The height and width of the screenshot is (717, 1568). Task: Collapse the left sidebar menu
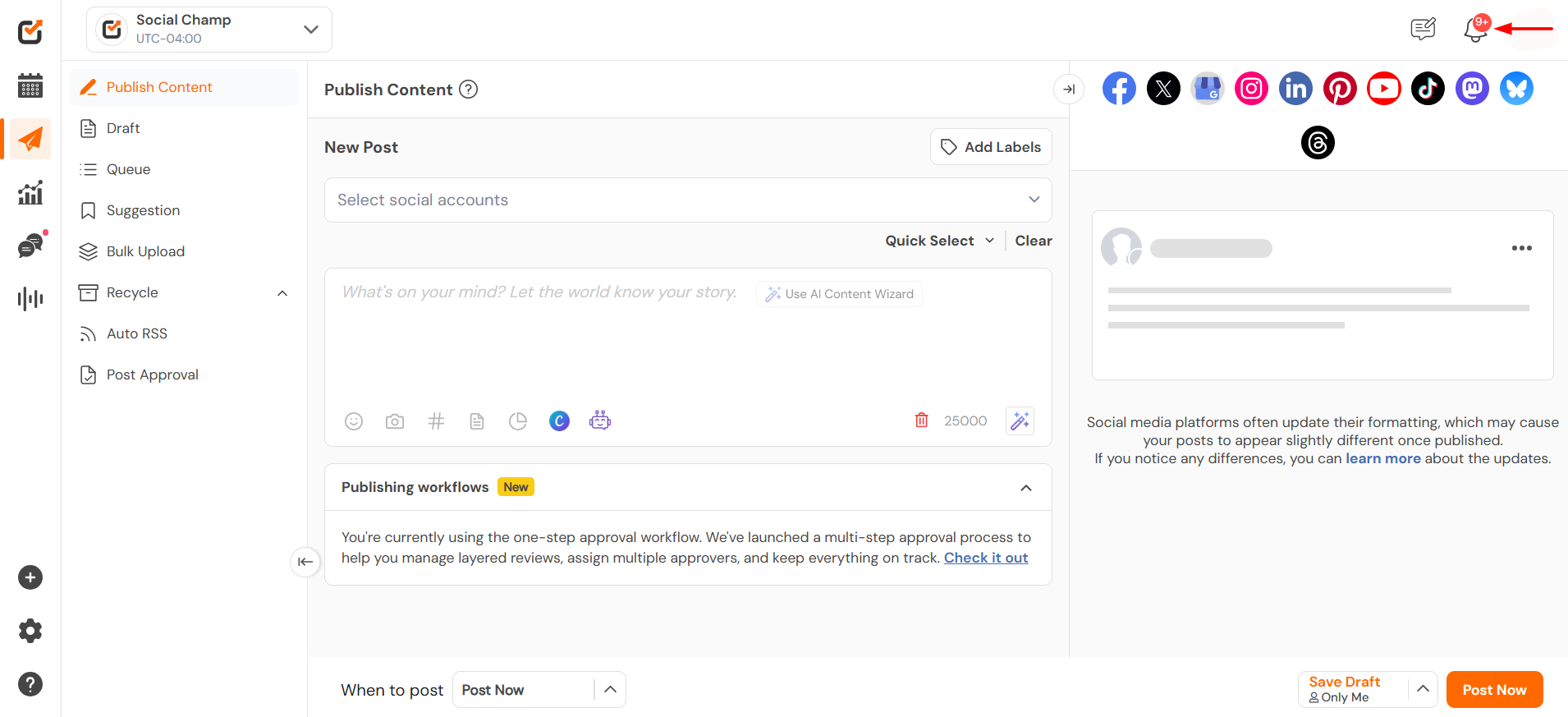305,562
